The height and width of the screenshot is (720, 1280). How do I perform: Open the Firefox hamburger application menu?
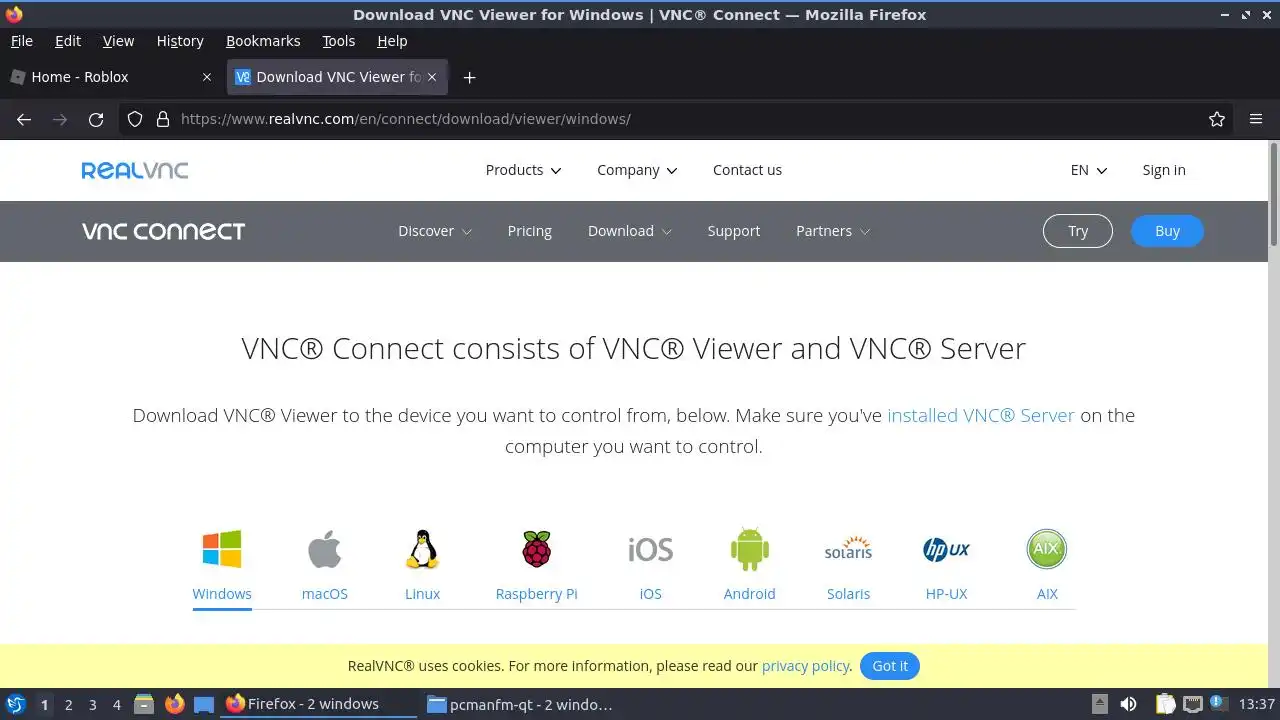[1256, 119]
